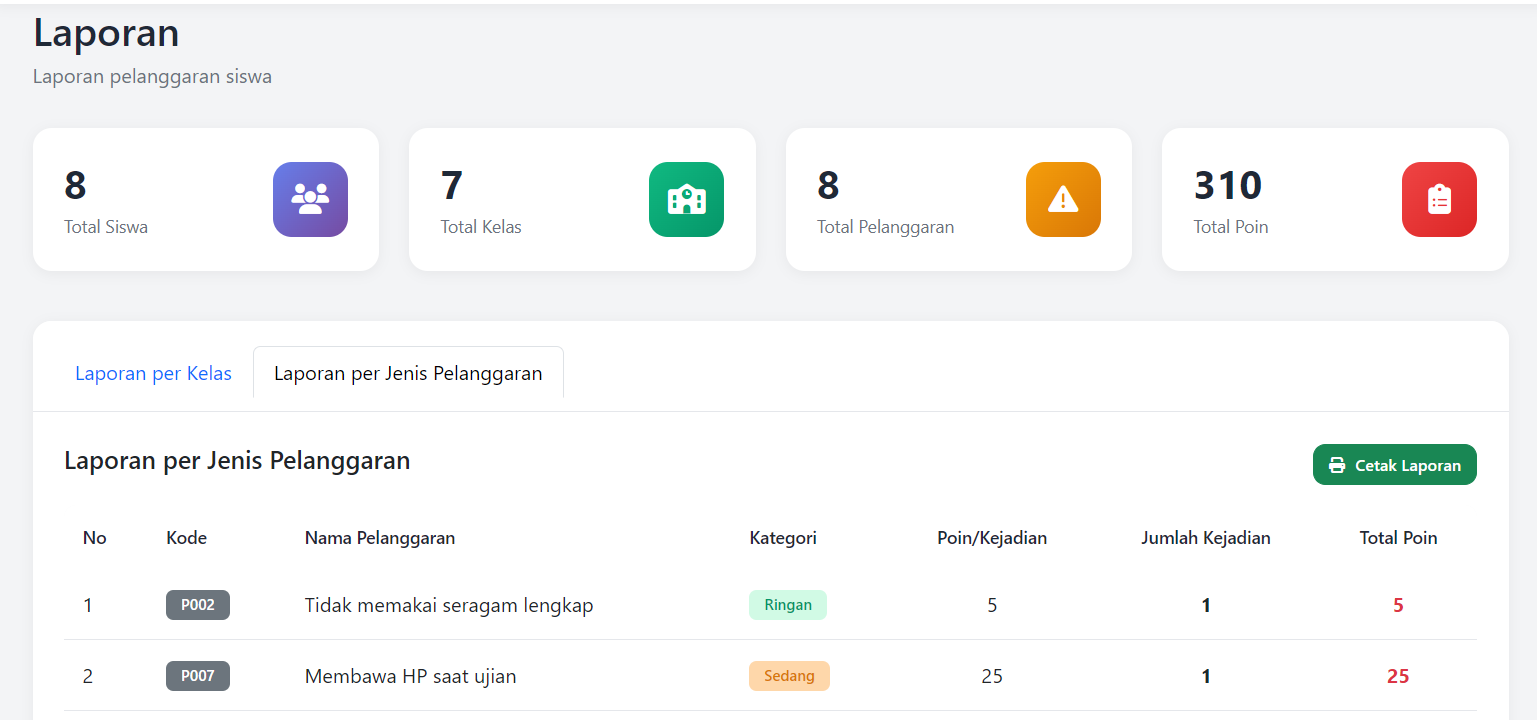The width and height of the screenshot is (1537, 720).
Task: Click the 8 value on Total Pelanggaran card
Action: coord(828,186)
